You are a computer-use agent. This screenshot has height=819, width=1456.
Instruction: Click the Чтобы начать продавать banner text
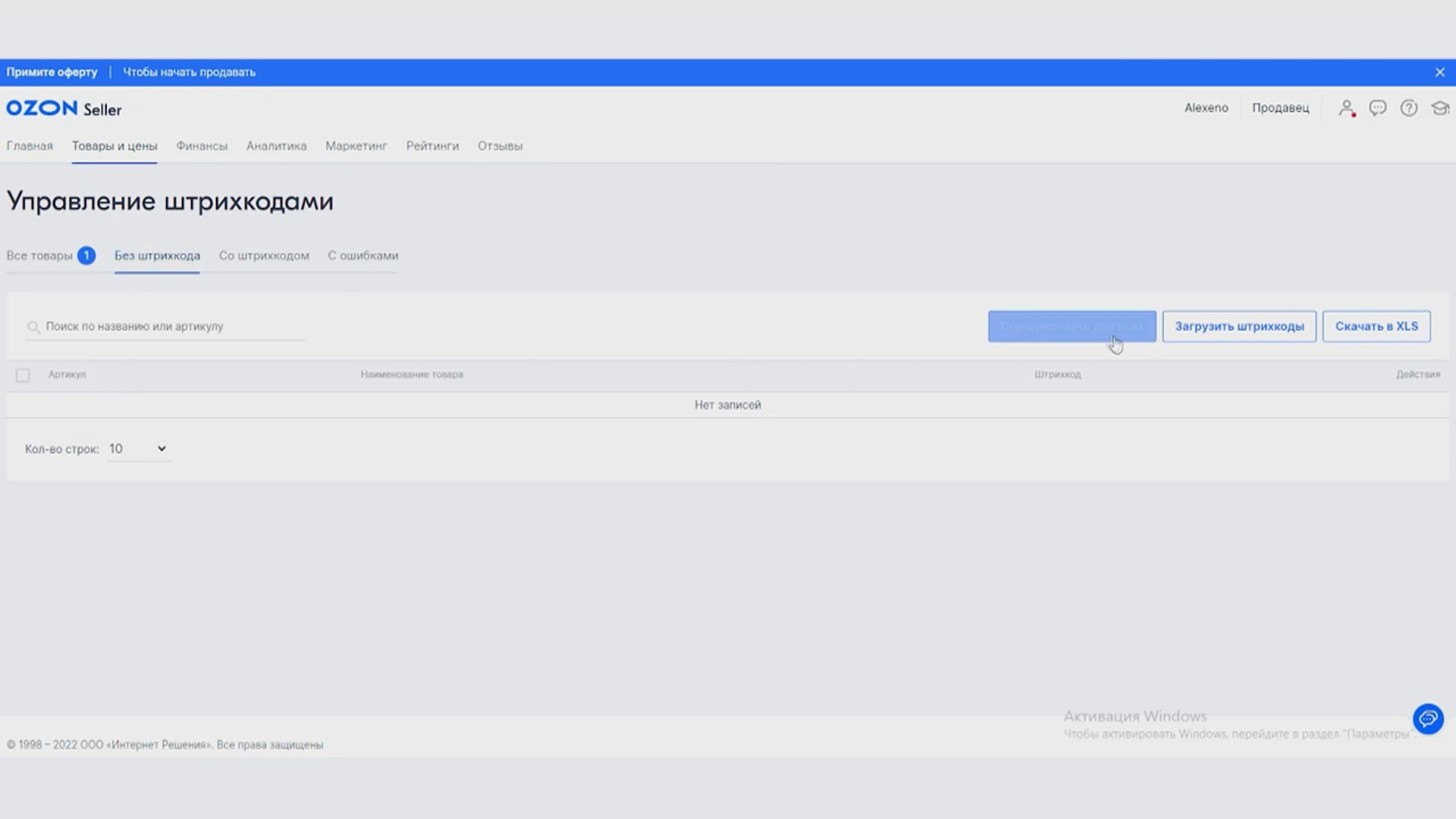click(189, 72)
